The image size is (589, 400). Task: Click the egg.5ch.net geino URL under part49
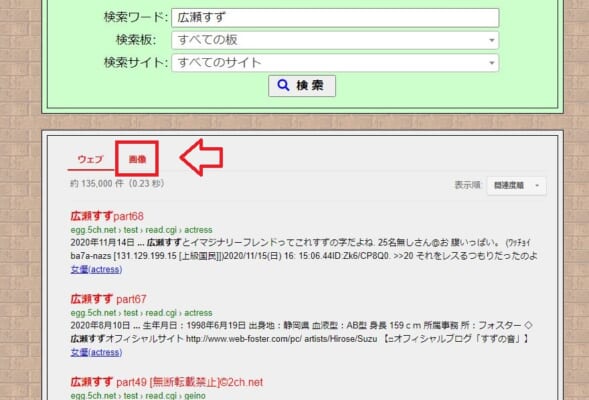tap(138, 395)
